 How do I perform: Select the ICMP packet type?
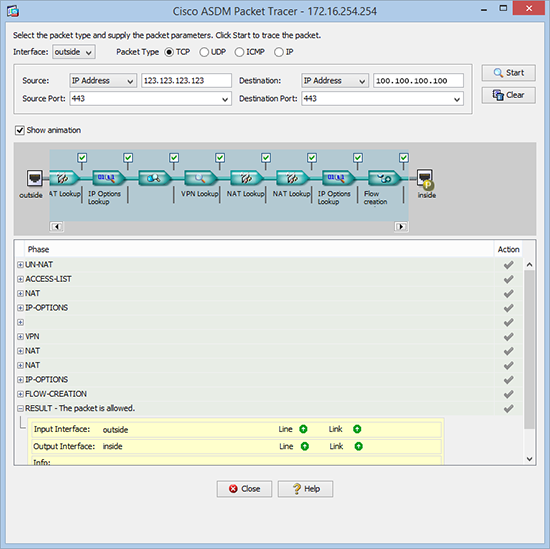pos(239,52)
